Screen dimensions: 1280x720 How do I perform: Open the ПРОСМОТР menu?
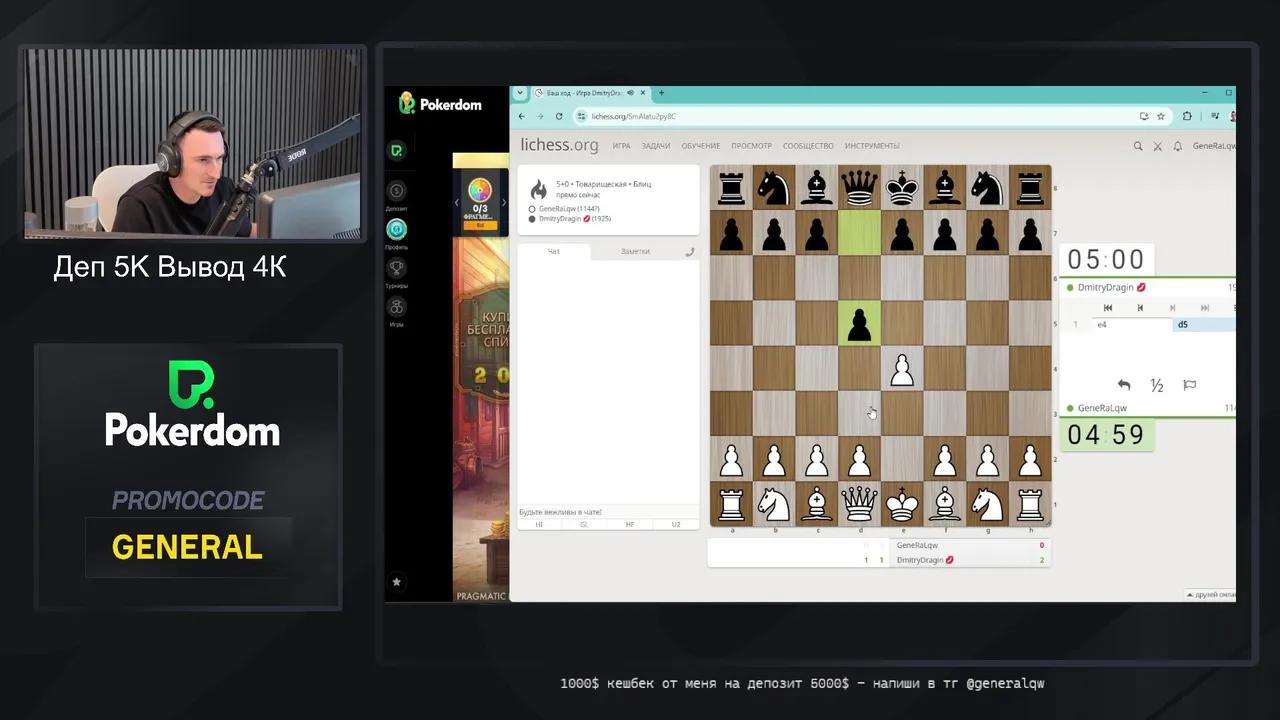click(751, 146)
